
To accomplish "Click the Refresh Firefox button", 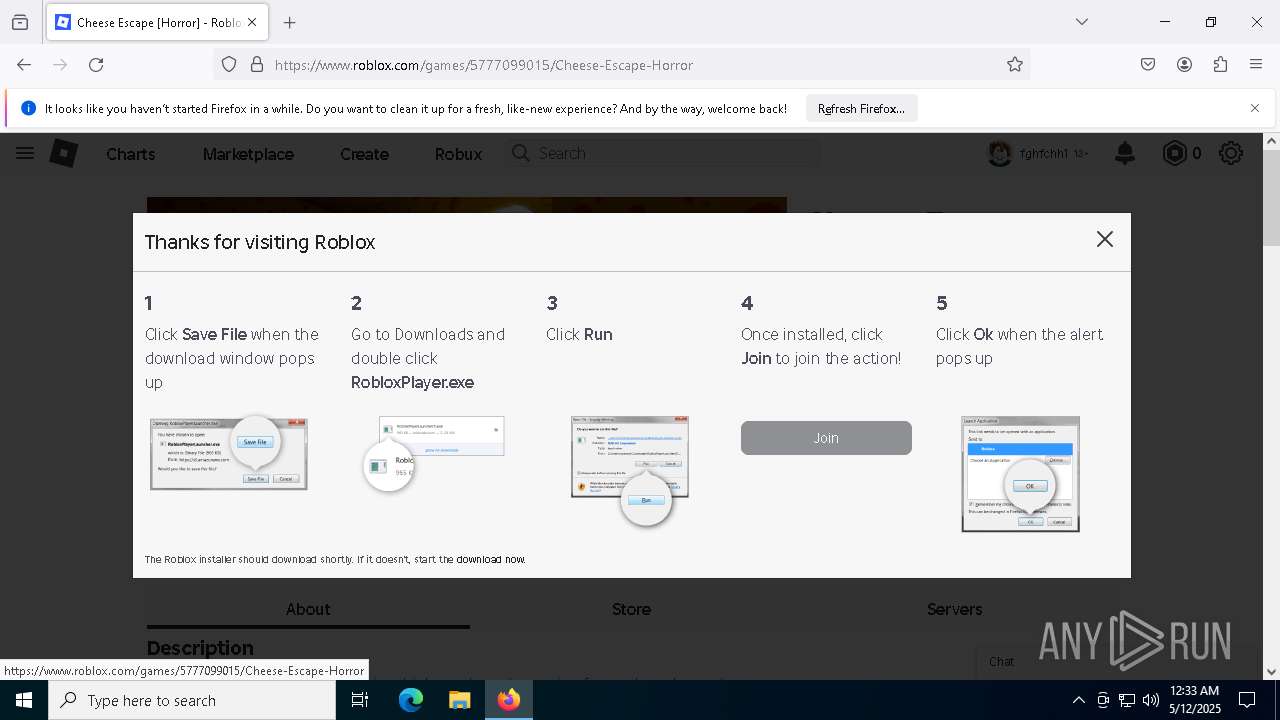I will pyautogui.click(x=861, y=108).
